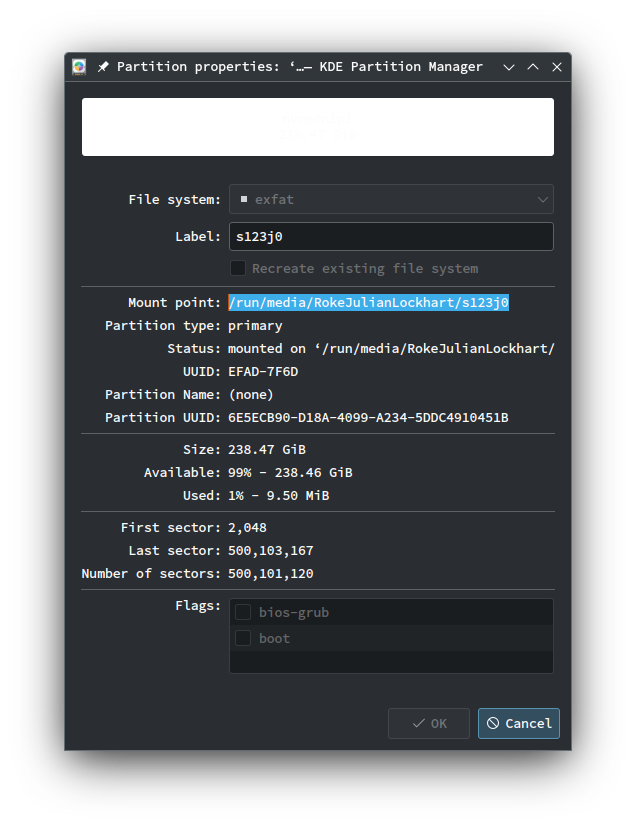The image size is (636, 827).
Task: Click the UUID value EFAD-7F6D
Action: [x=263, y=372]
